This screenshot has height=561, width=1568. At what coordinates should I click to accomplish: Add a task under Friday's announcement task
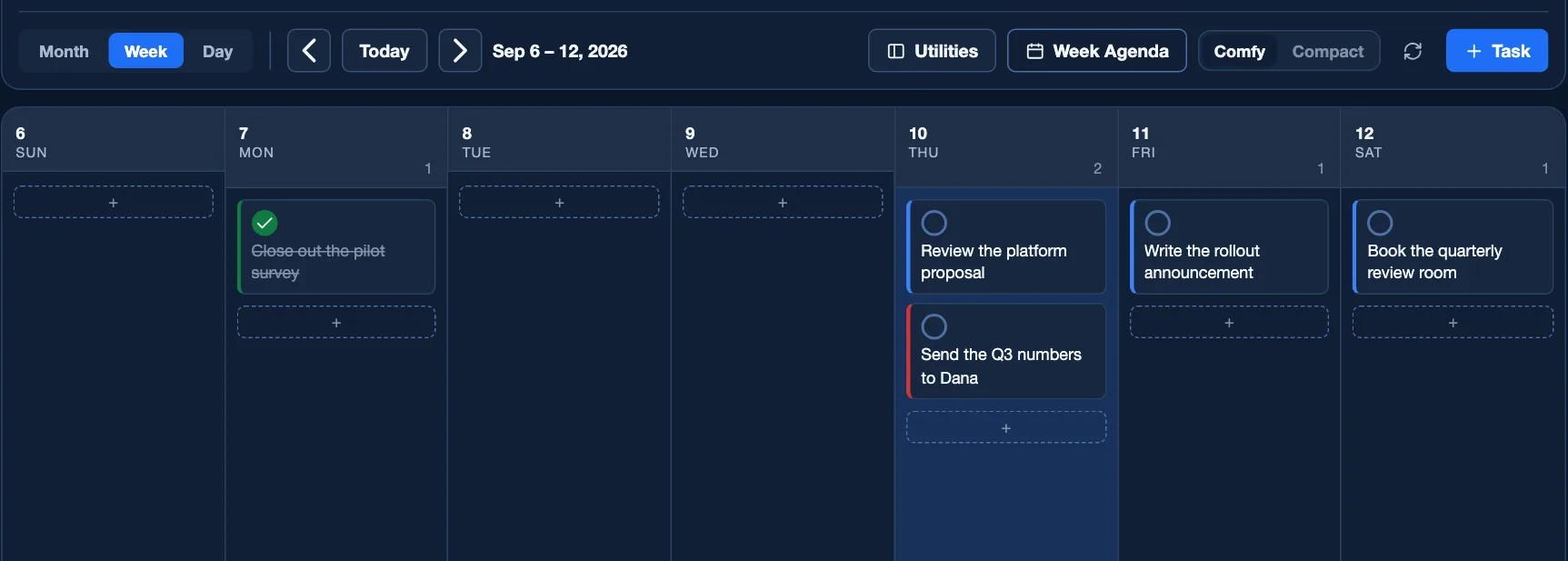click(x=1229, y=323)
